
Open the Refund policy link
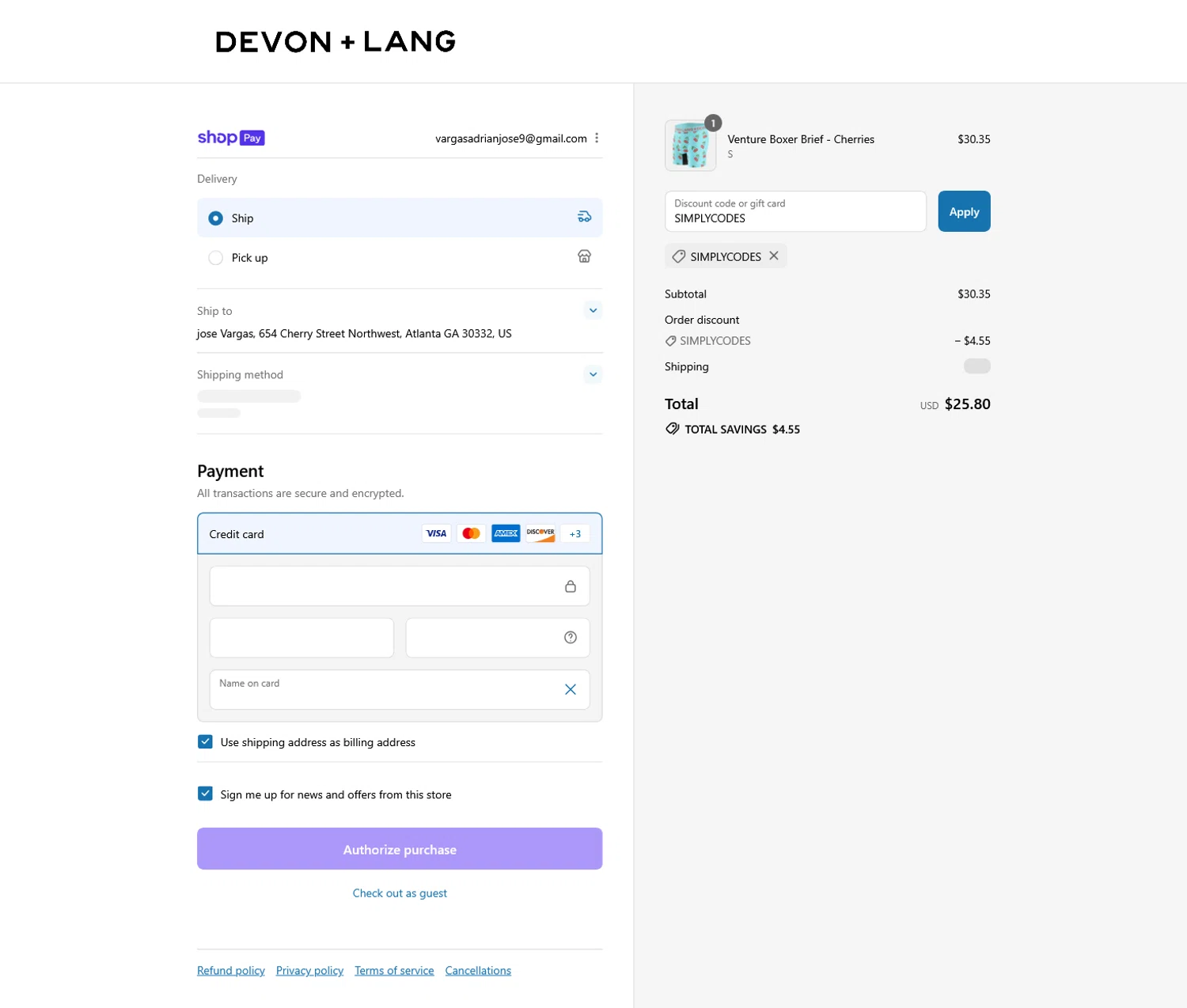pos(231,971)
